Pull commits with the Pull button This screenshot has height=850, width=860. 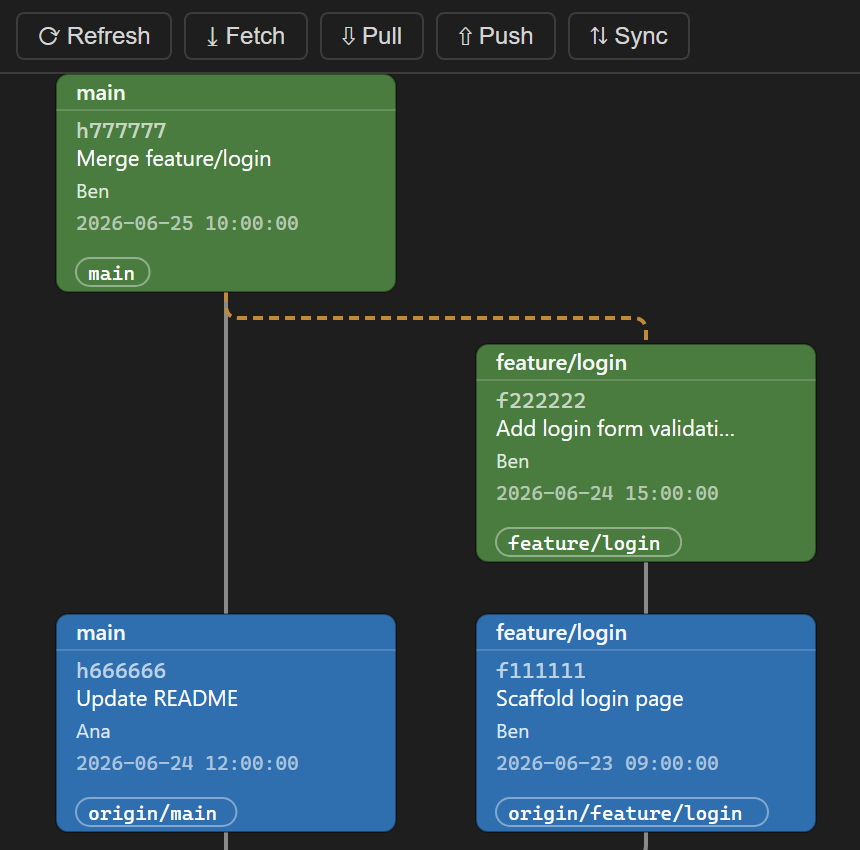click(372, 36)
